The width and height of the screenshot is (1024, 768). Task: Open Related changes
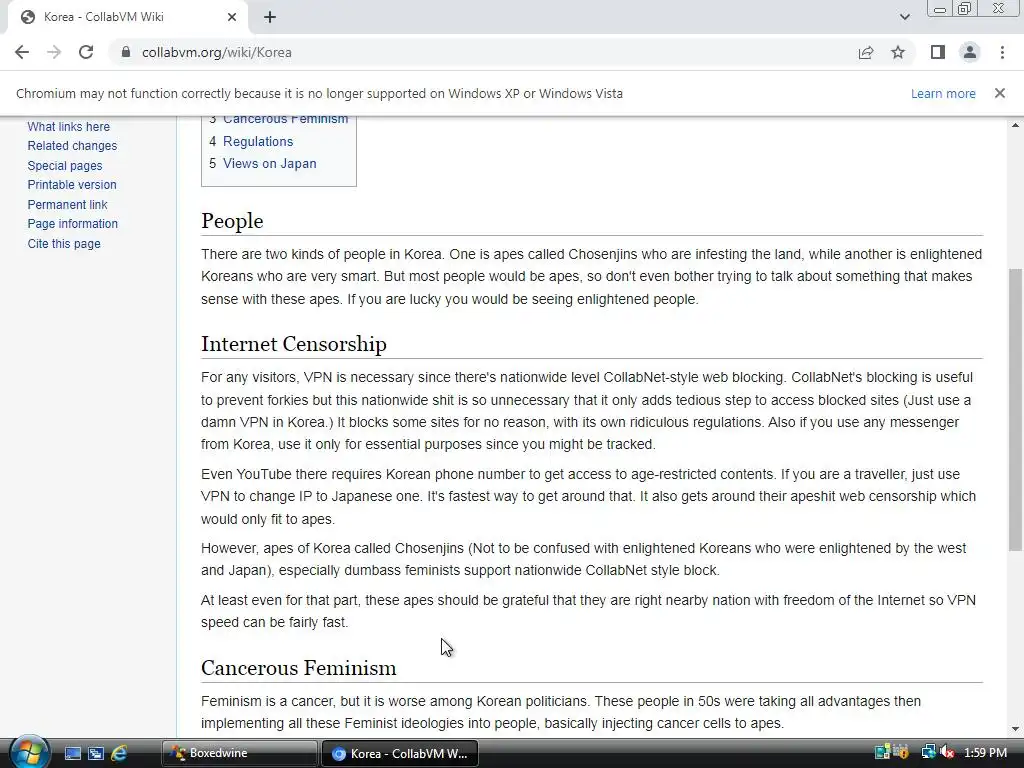click(72, 146)
